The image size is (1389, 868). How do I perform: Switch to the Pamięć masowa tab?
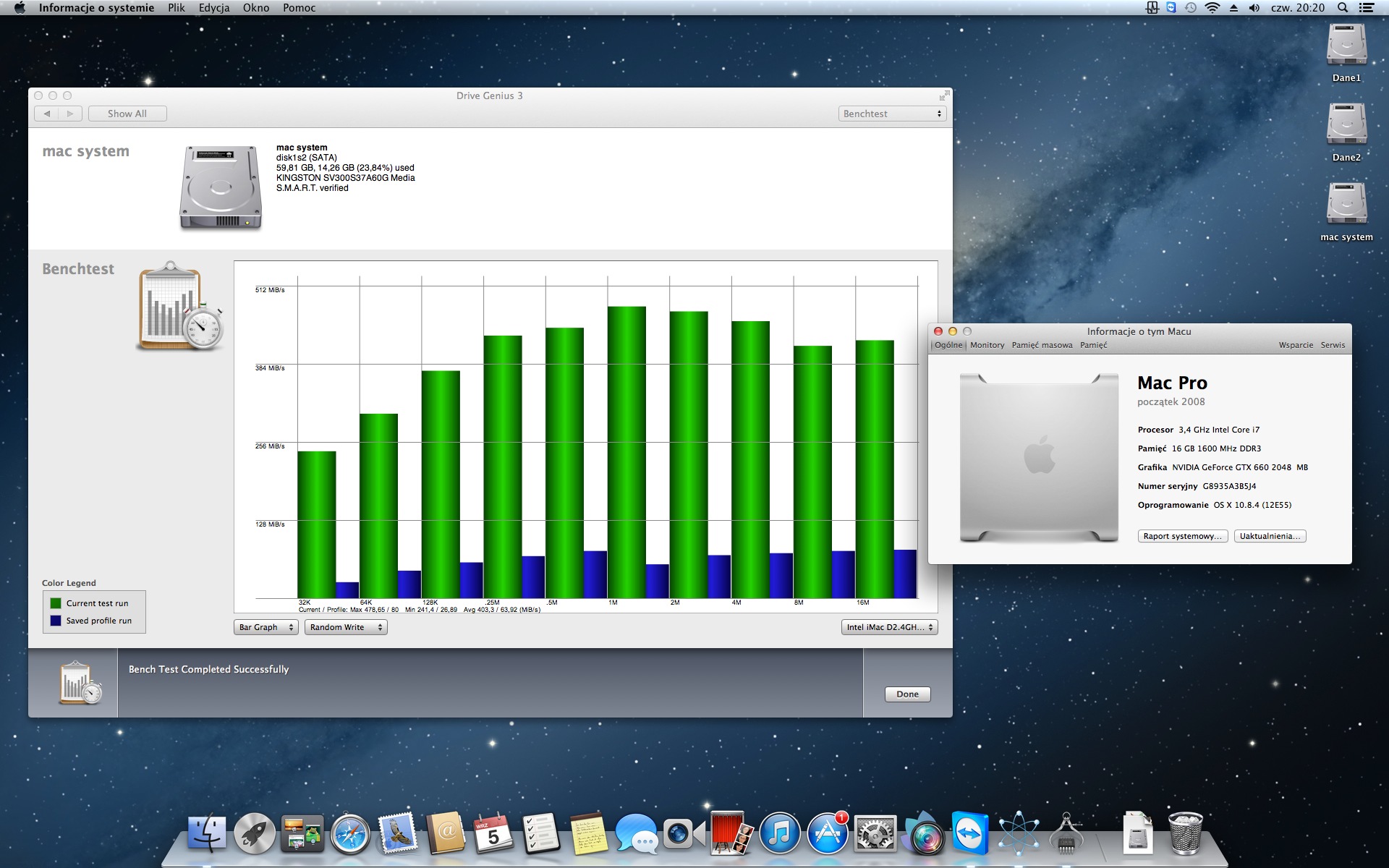pyautogui.click(x=1042, y=345)
